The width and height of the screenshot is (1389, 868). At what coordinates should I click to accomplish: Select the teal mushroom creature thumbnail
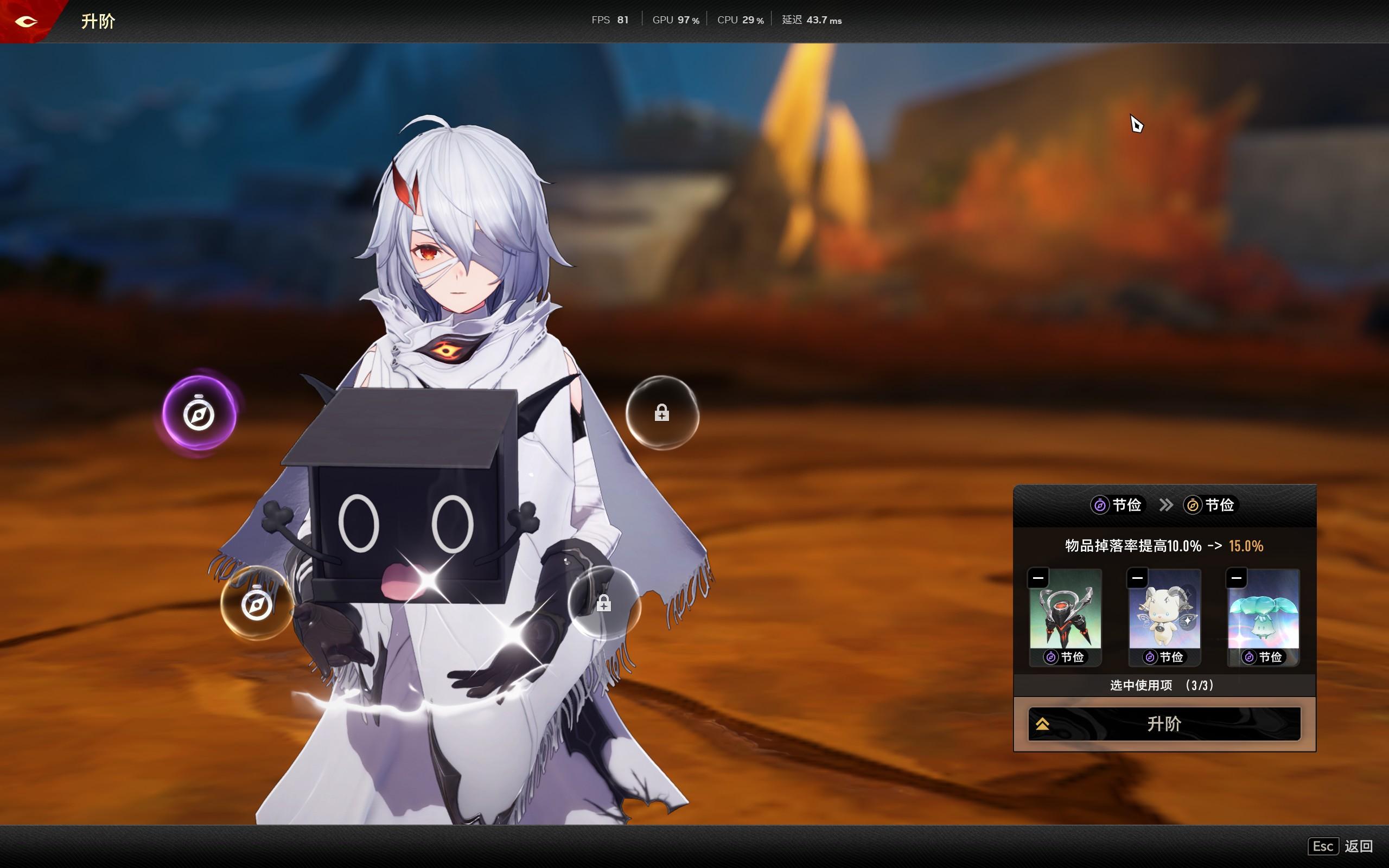[1263, 613]
